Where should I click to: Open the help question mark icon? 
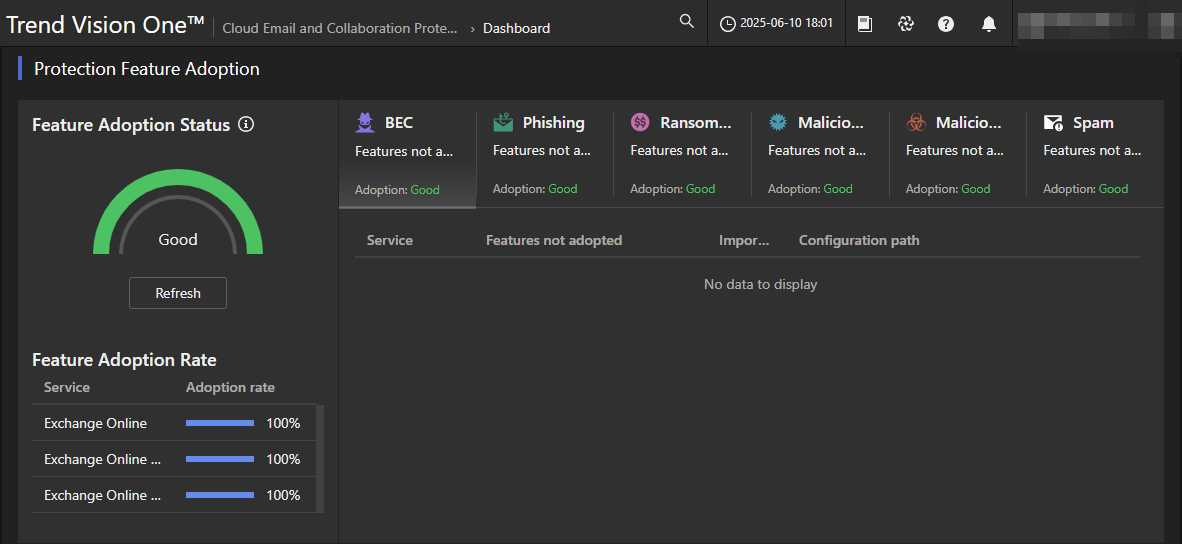point(946,24)
